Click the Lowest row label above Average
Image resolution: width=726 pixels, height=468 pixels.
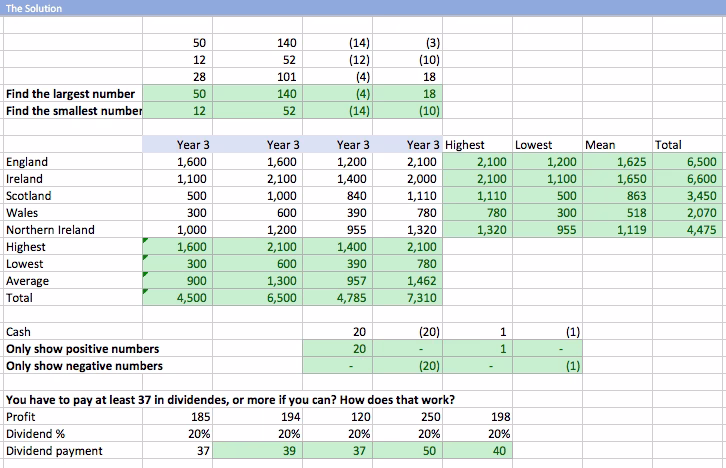pyautogui.click(x=24, y=264)
